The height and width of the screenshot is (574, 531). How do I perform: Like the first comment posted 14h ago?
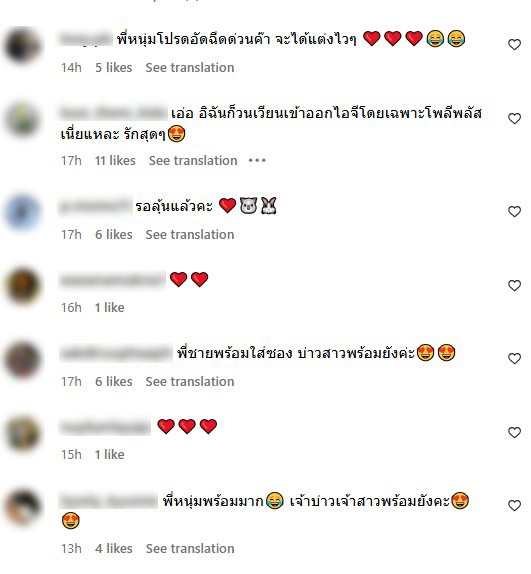coord(514,45)
